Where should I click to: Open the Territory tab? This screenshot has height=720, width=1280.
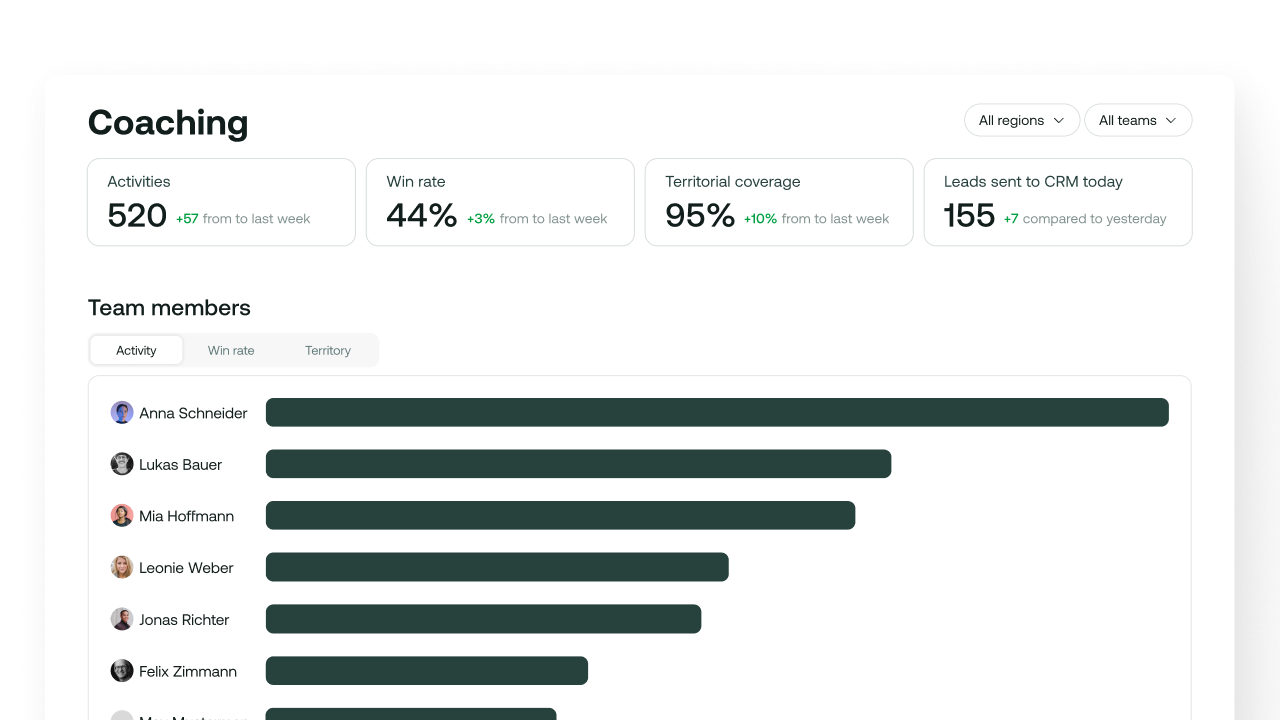click(x=328, y=350)
